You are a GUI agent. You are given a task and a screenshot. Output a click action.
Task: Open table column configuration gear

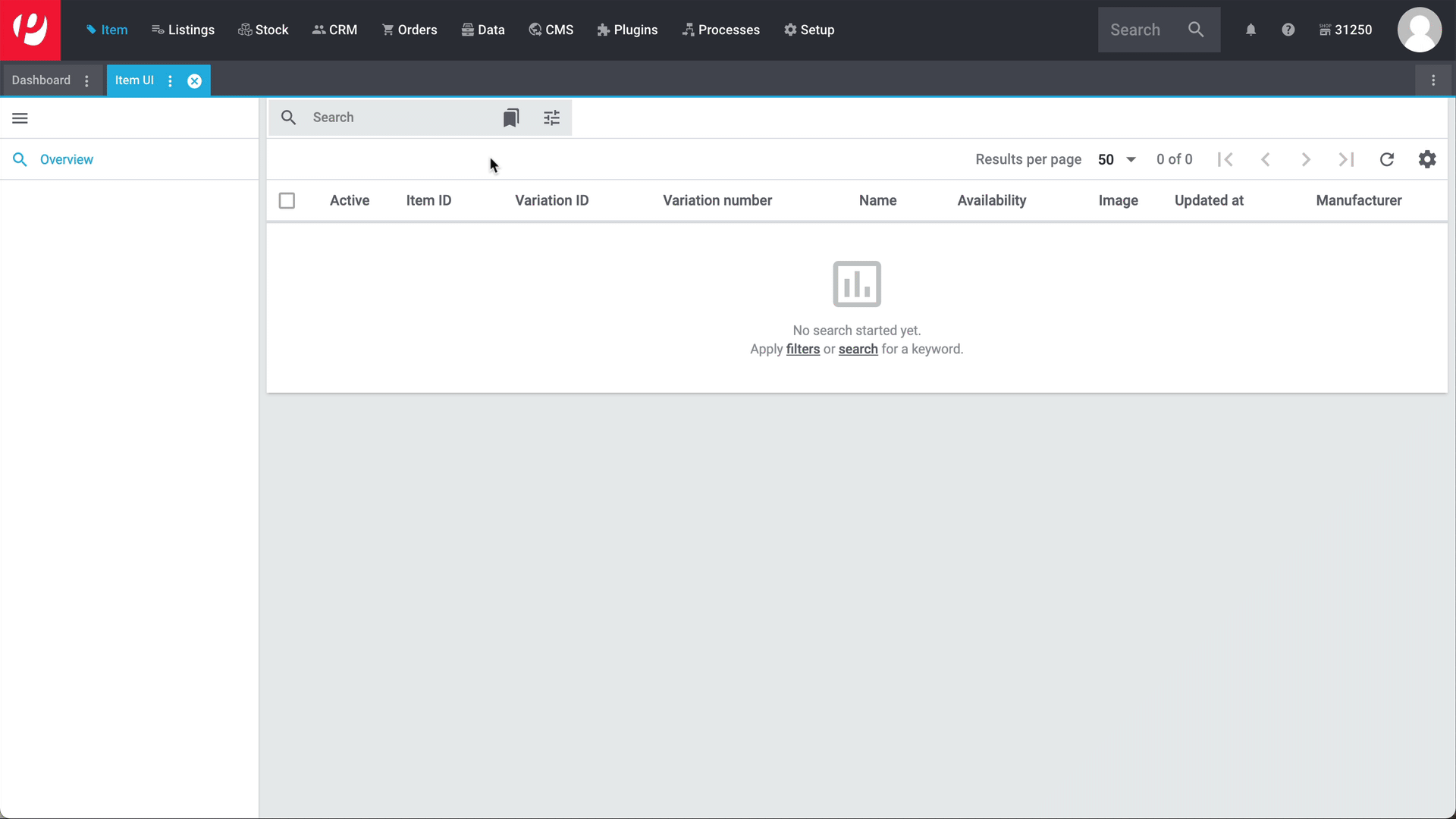click(1427, 159)
